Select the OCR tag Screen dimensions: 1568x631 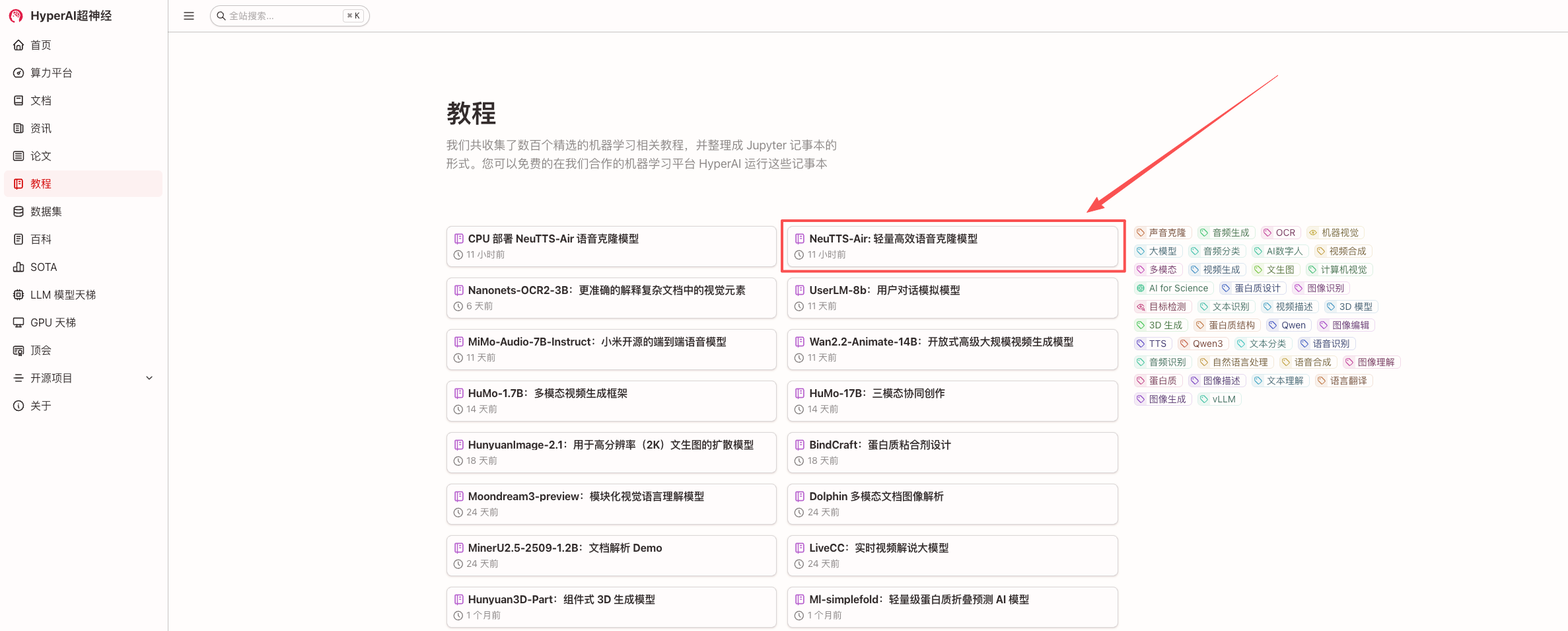click(x=1280, y=233)
